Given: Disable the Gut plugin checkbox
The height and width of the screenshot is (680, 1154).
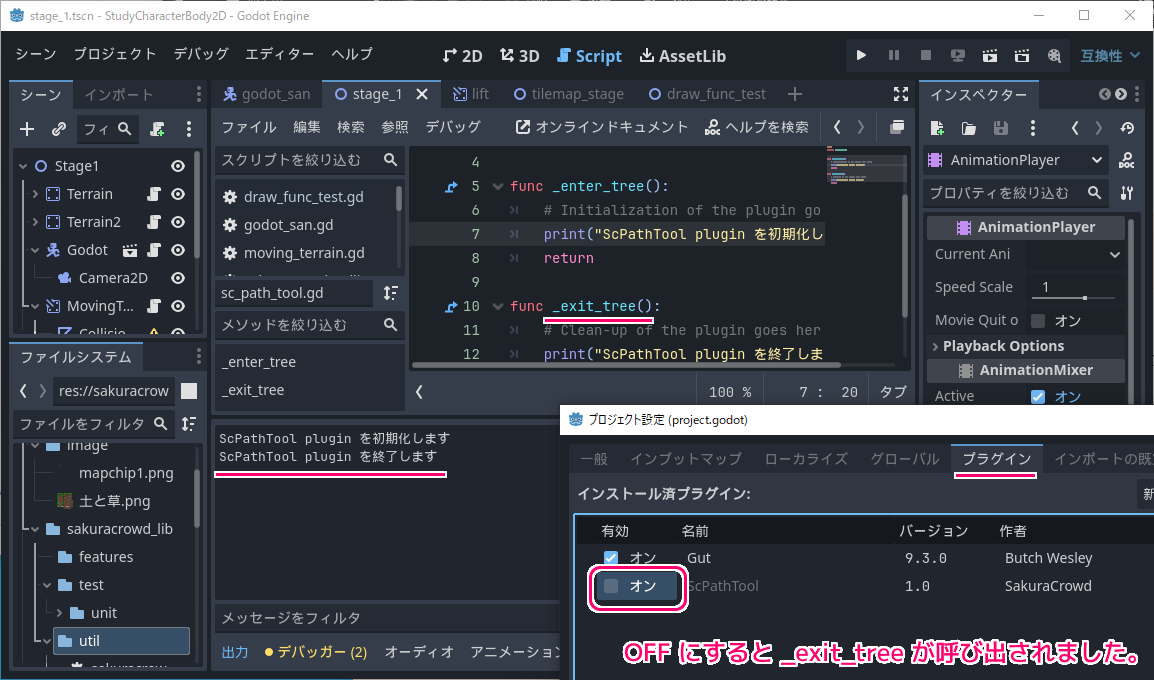Looking at the screenshot, I should pyautogui.click(x=611, y=558).
